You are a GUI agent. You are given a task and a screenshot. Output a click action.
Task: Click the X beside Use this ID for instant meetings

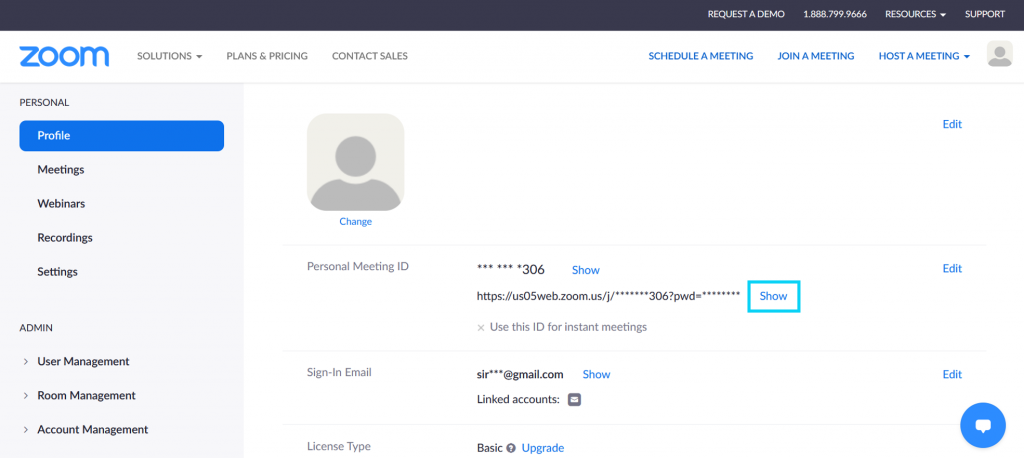[x=481, y=327]
